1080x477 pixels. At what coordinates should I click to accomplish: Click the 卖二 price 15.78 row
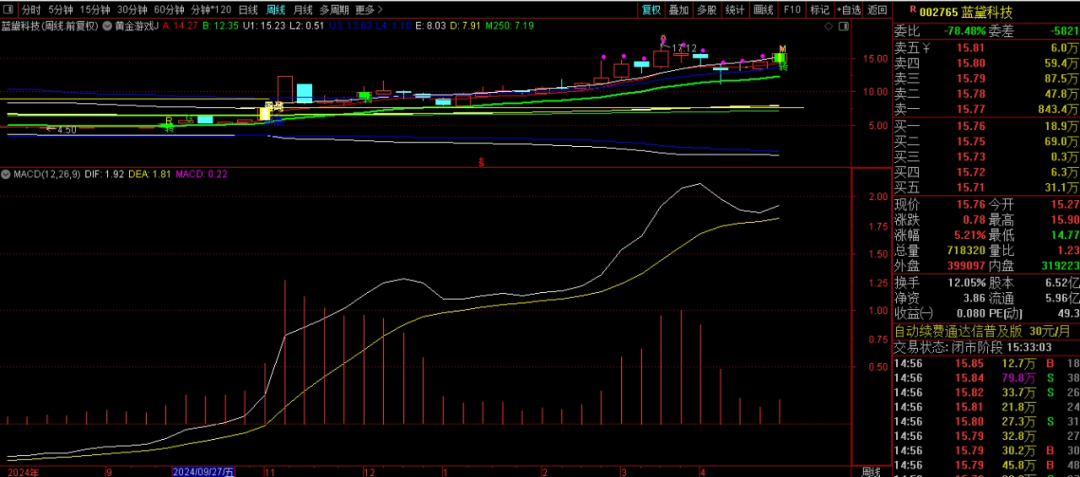986,94
